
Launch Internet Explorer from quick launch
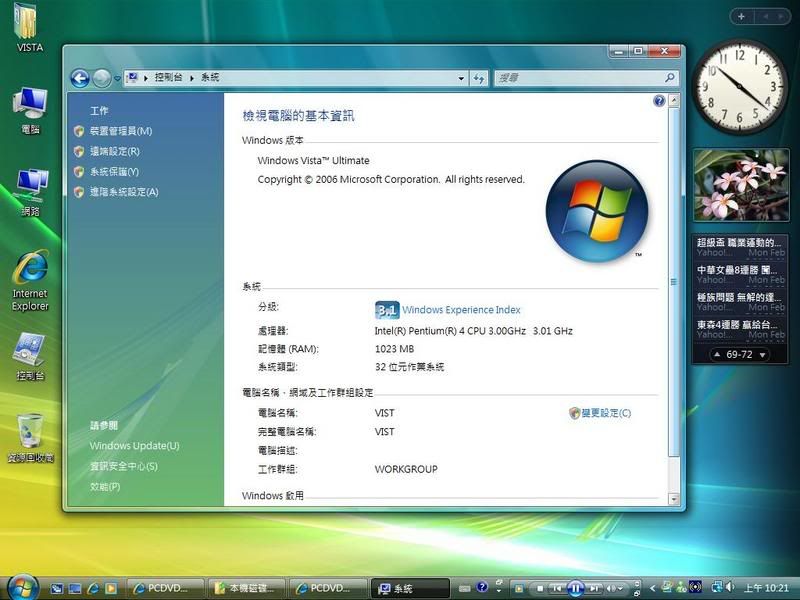click(93, 588)
